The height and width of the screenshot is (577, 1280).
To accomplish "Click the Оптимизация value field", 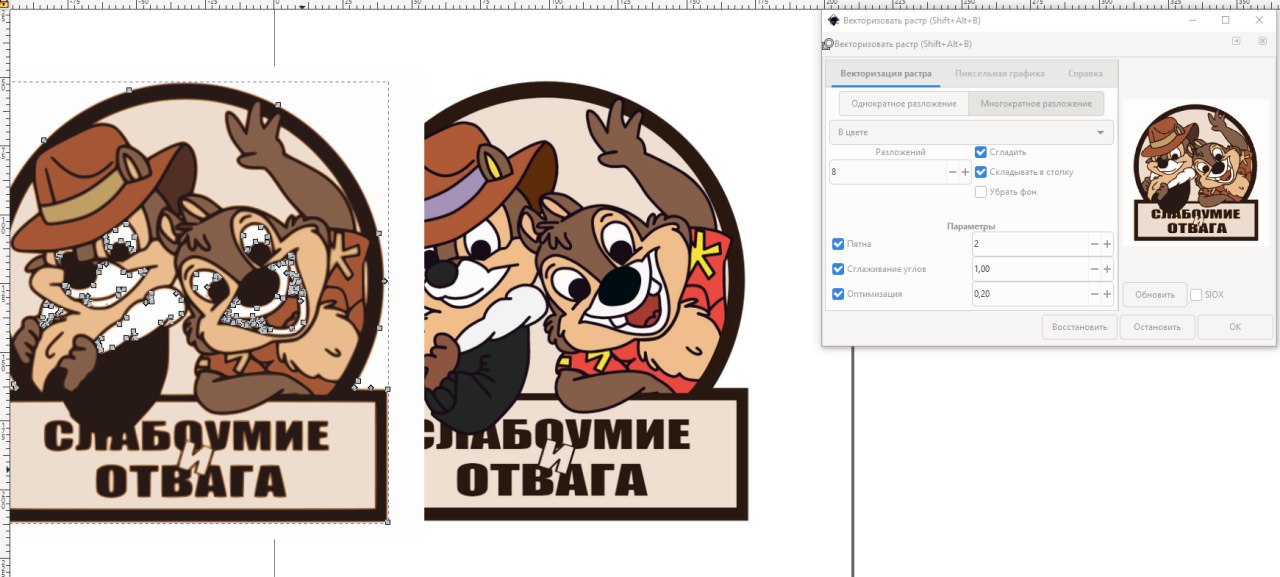I will (1029, 294).
